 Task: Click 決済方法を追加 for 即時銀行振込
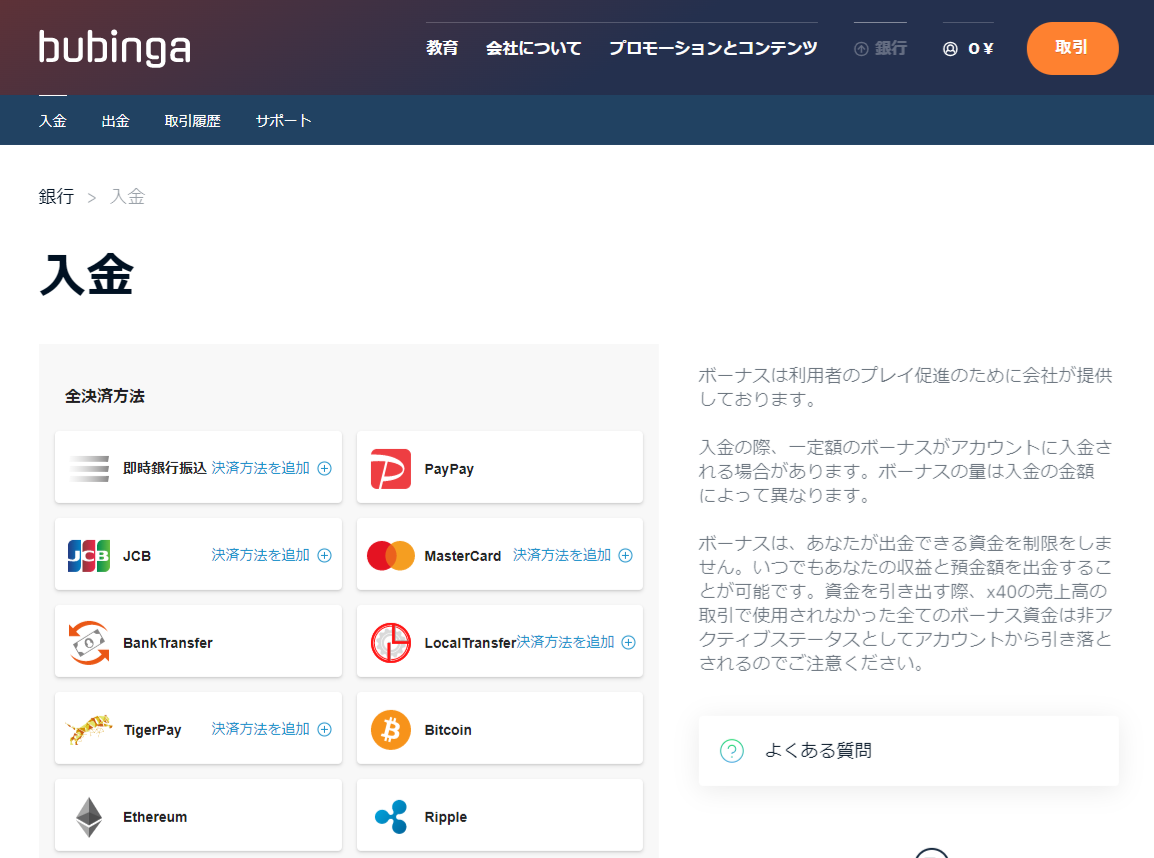pos(261,468)
